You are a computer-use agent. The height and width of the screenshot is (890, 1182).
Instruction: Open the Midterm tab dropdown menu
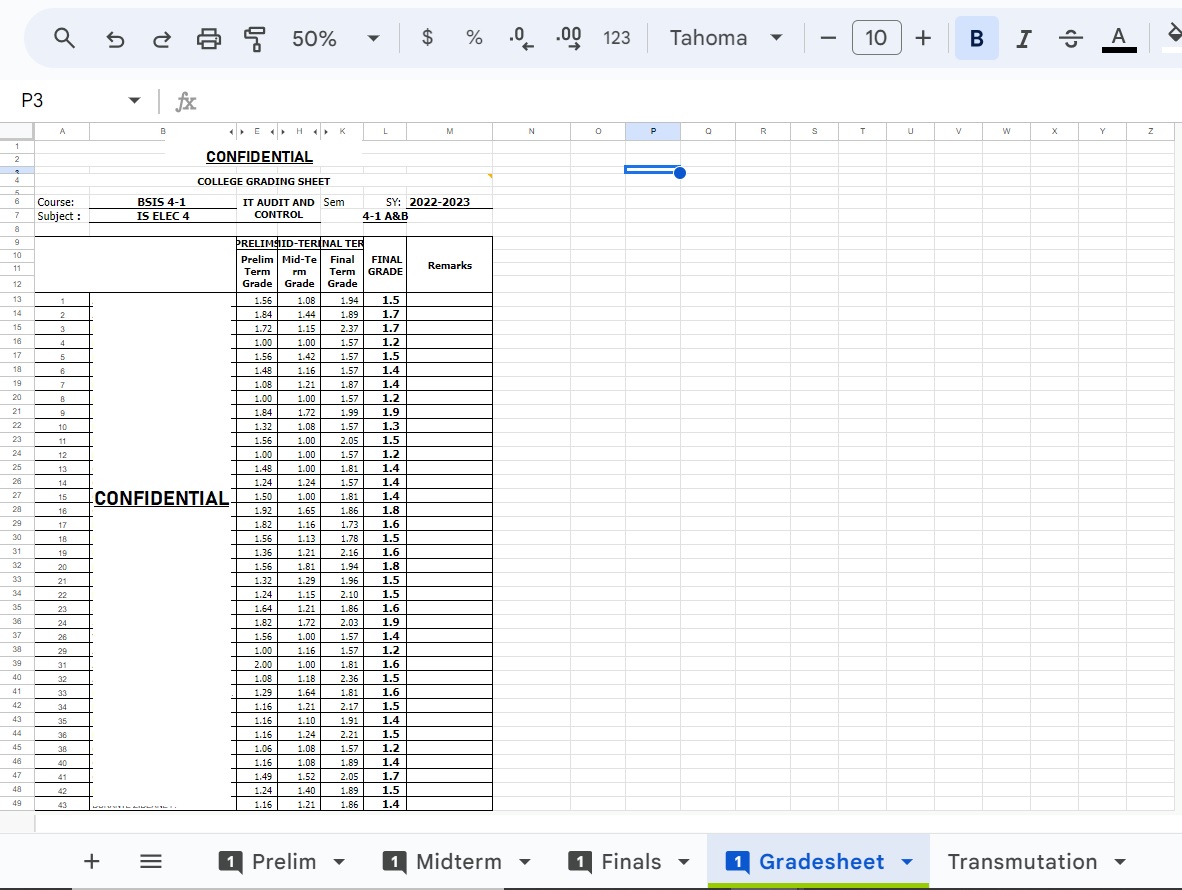coord(525,861)
